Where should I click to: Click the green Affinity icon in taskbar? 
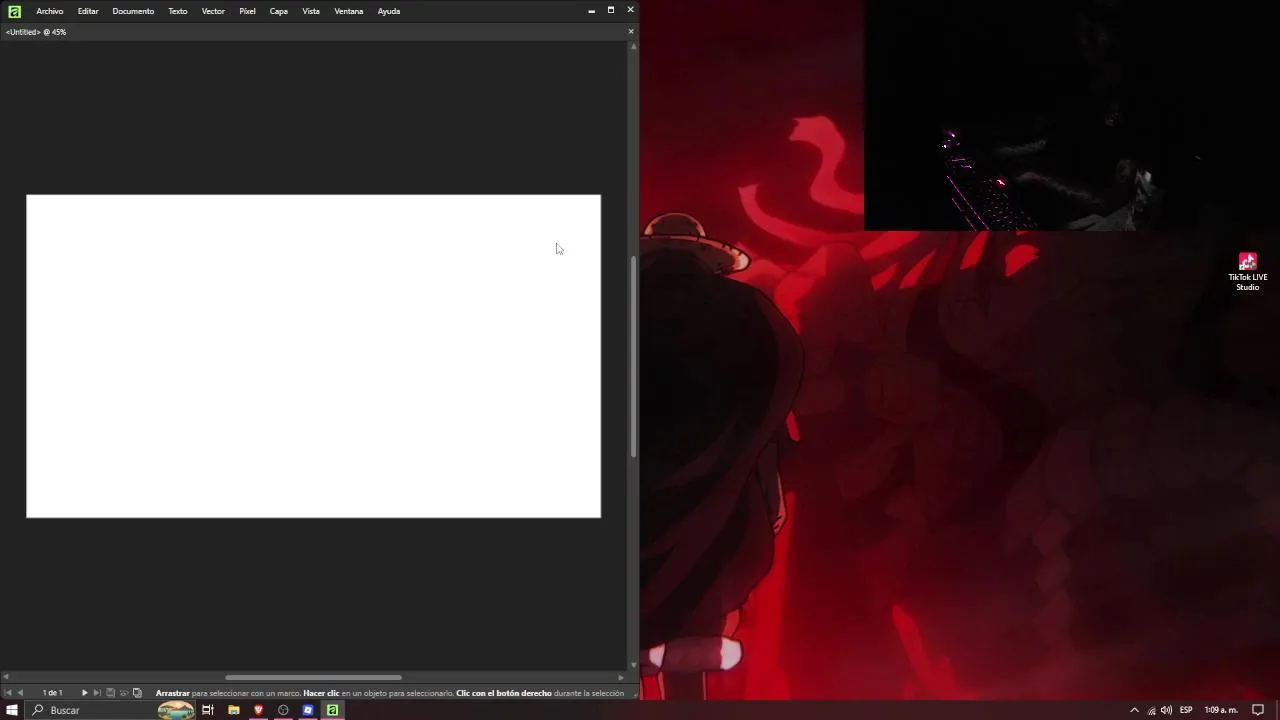[x=333, y=710]
